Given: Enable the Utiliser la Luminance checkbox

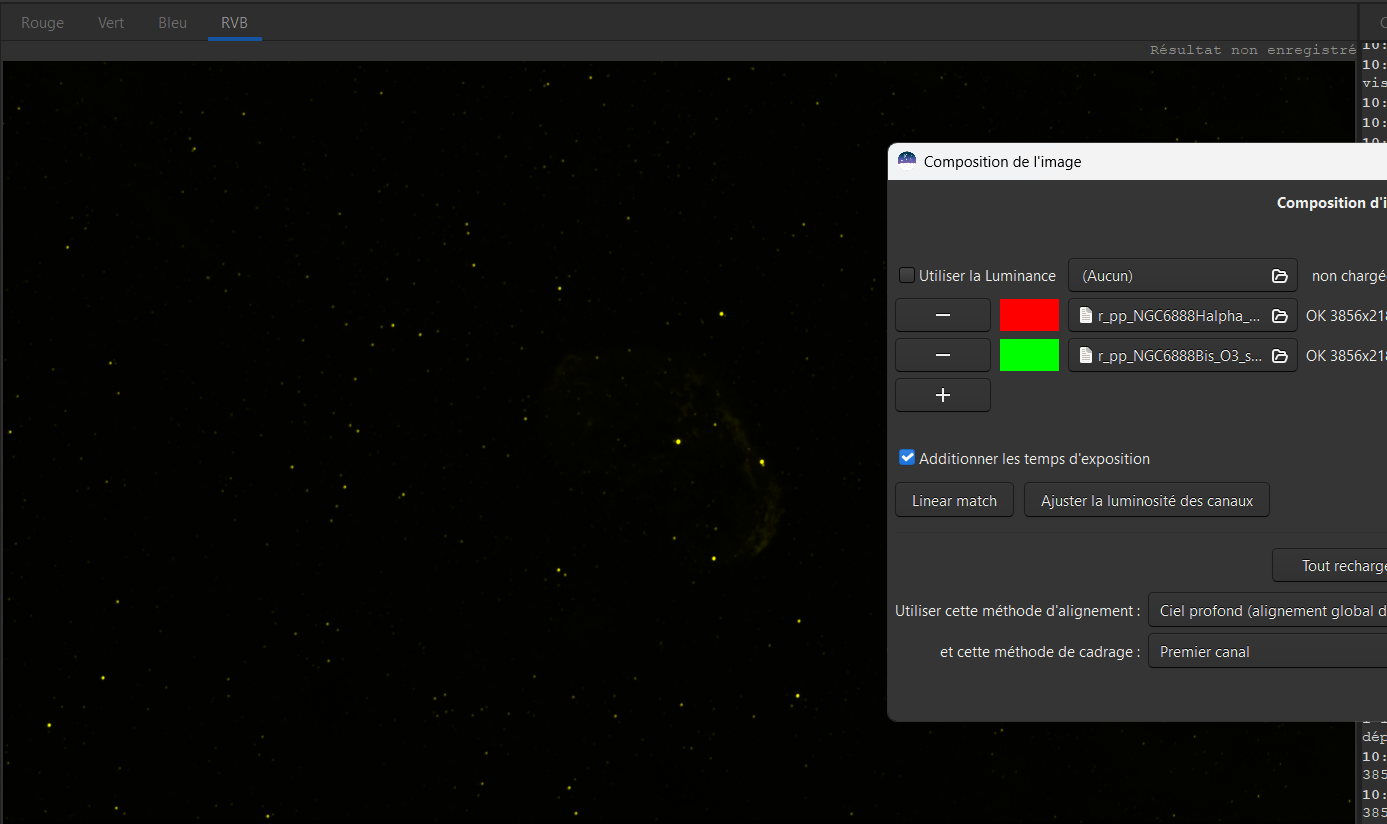Looking at the screenshot, I should click(907, 276).
